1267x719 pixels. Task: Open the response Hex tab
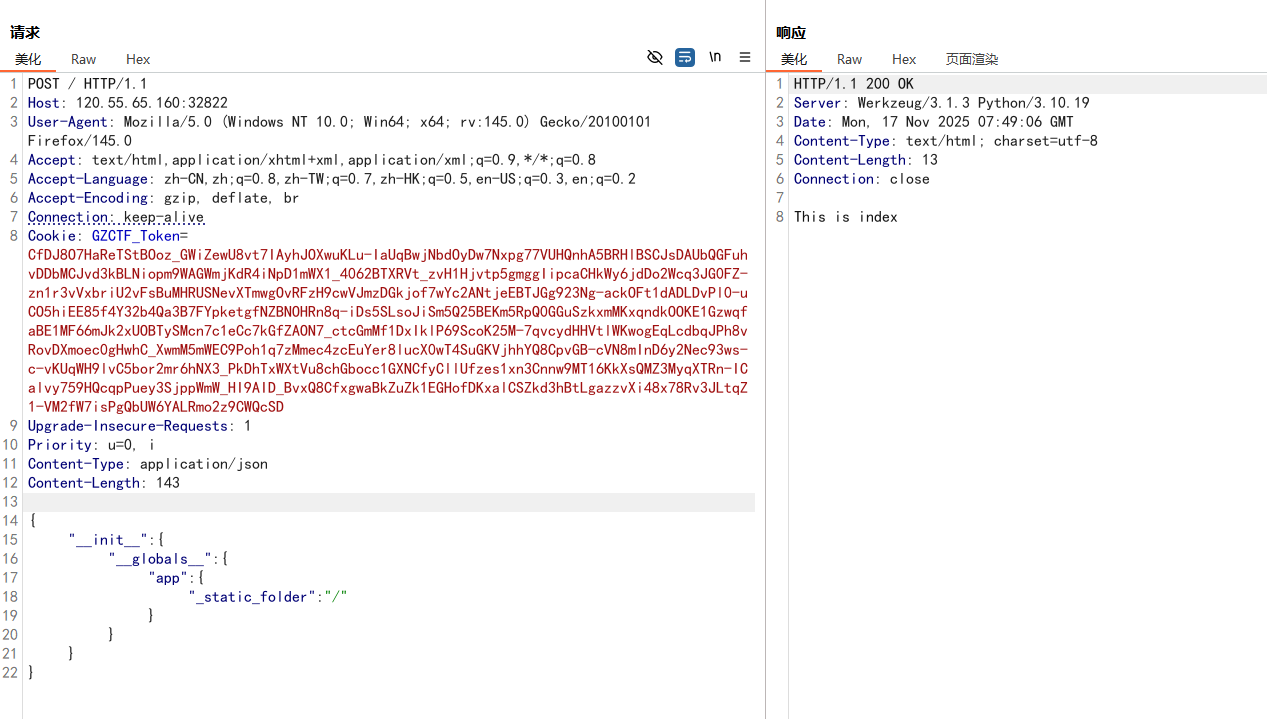point(904,59)
